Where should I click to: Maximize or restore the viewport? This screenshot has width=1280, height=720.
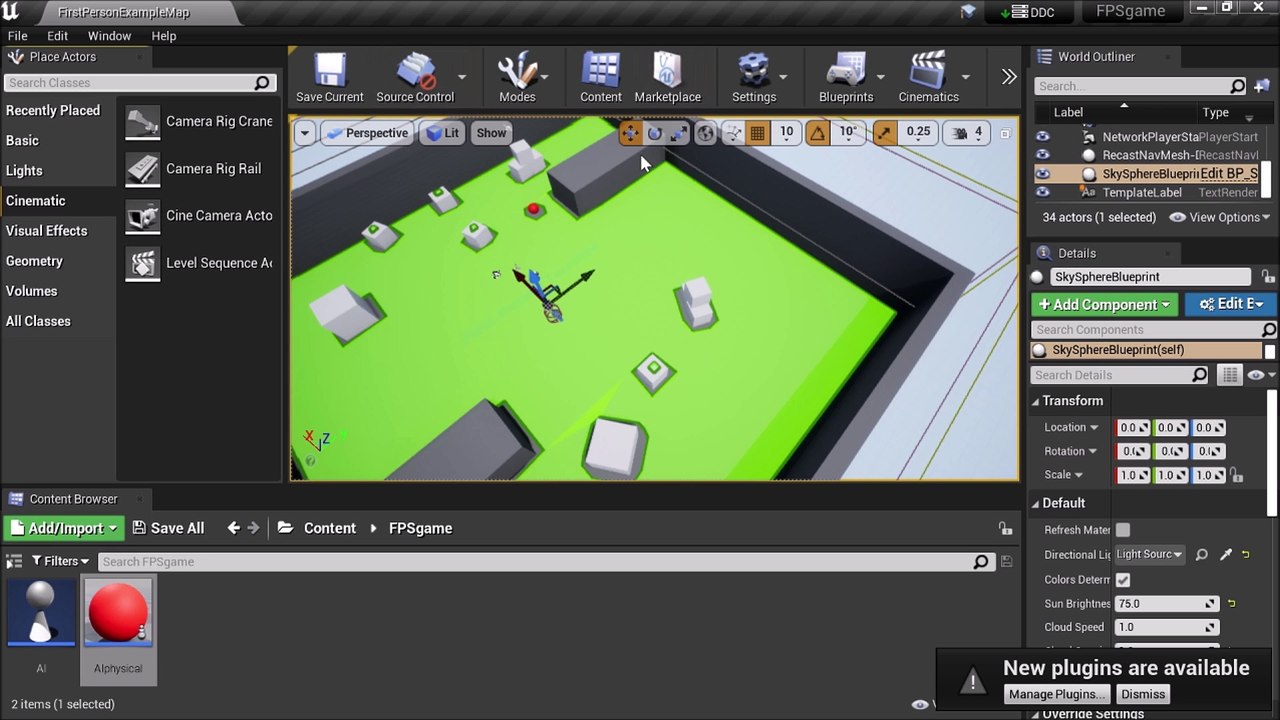pyautogui.click(x=1006, y=133)
